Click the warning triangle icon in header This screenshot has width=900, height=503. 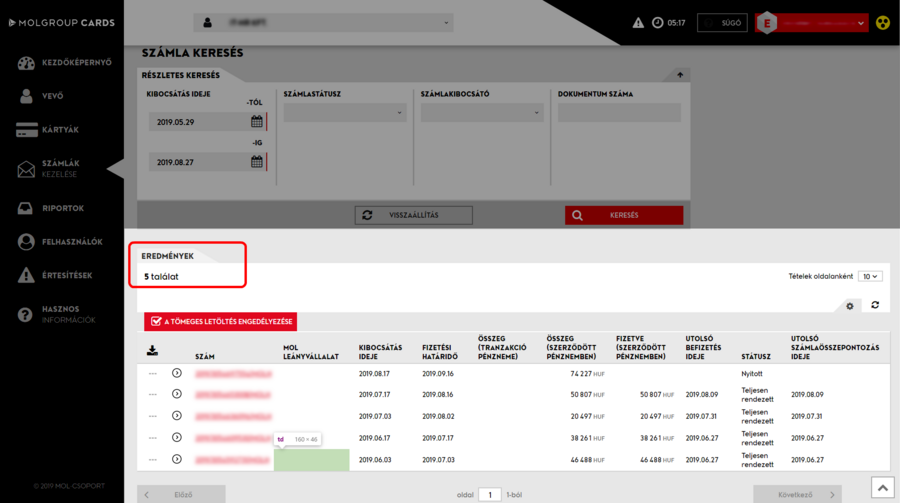click(x=639, y=23)
